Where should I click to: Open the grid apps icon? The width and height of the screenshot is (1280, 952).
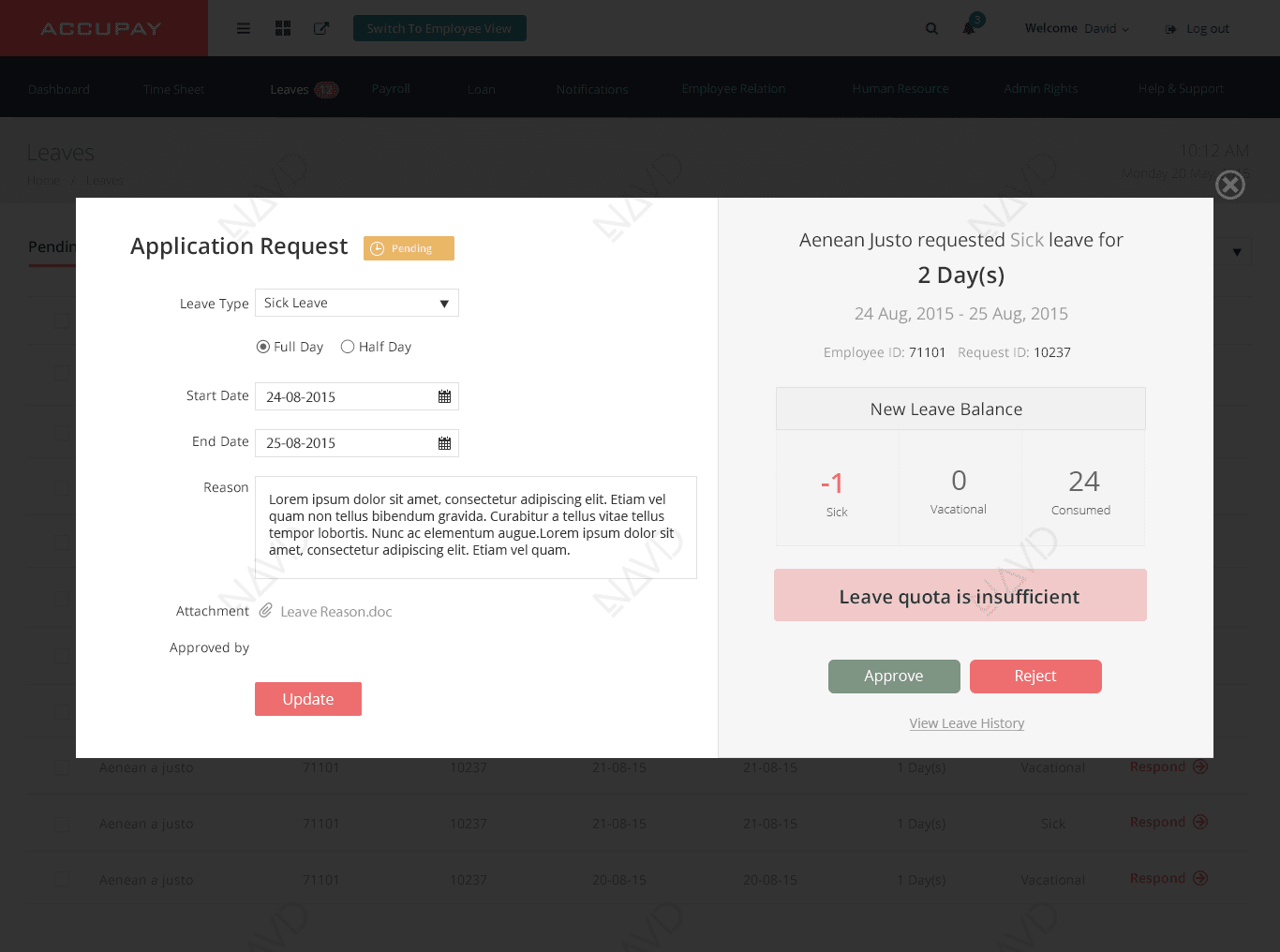pos(283,29)
